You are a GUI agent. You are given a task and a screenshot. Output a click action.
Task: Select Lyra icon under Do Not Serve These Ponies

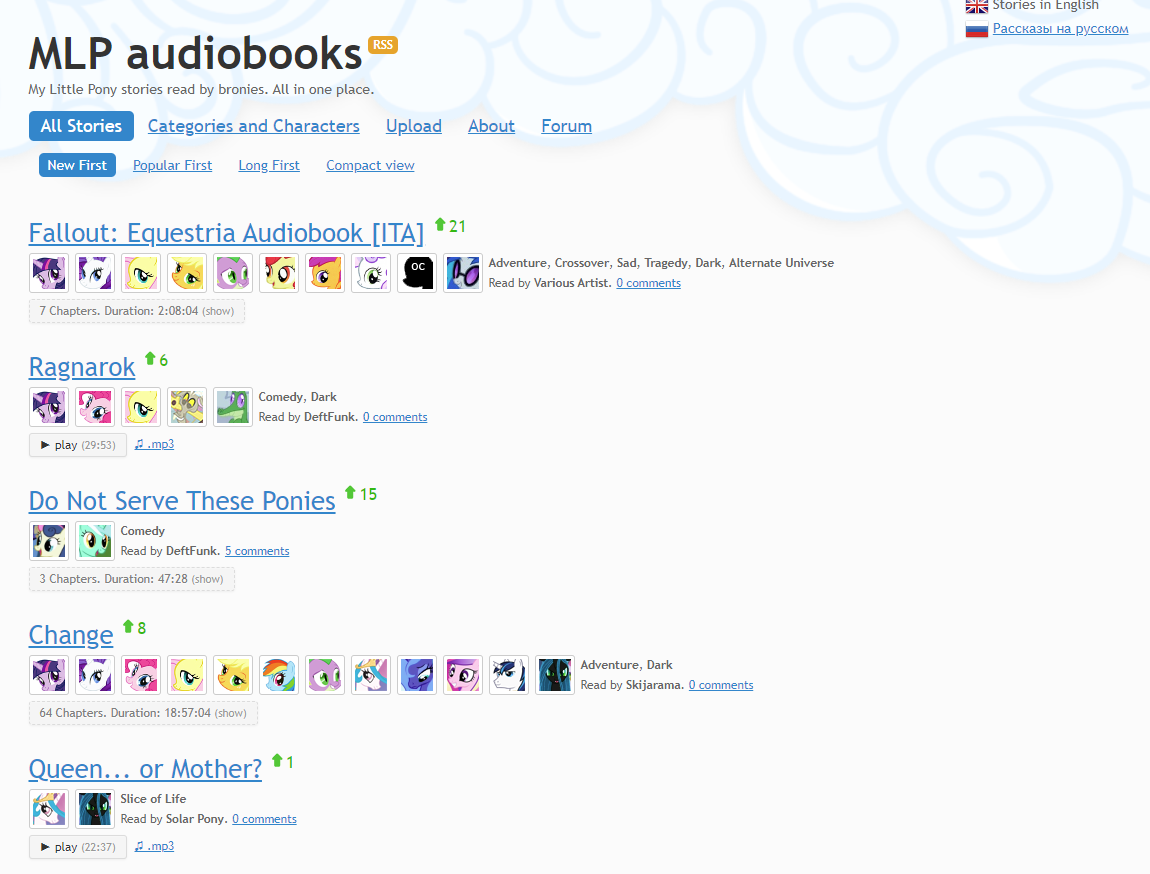click(95, 541)
